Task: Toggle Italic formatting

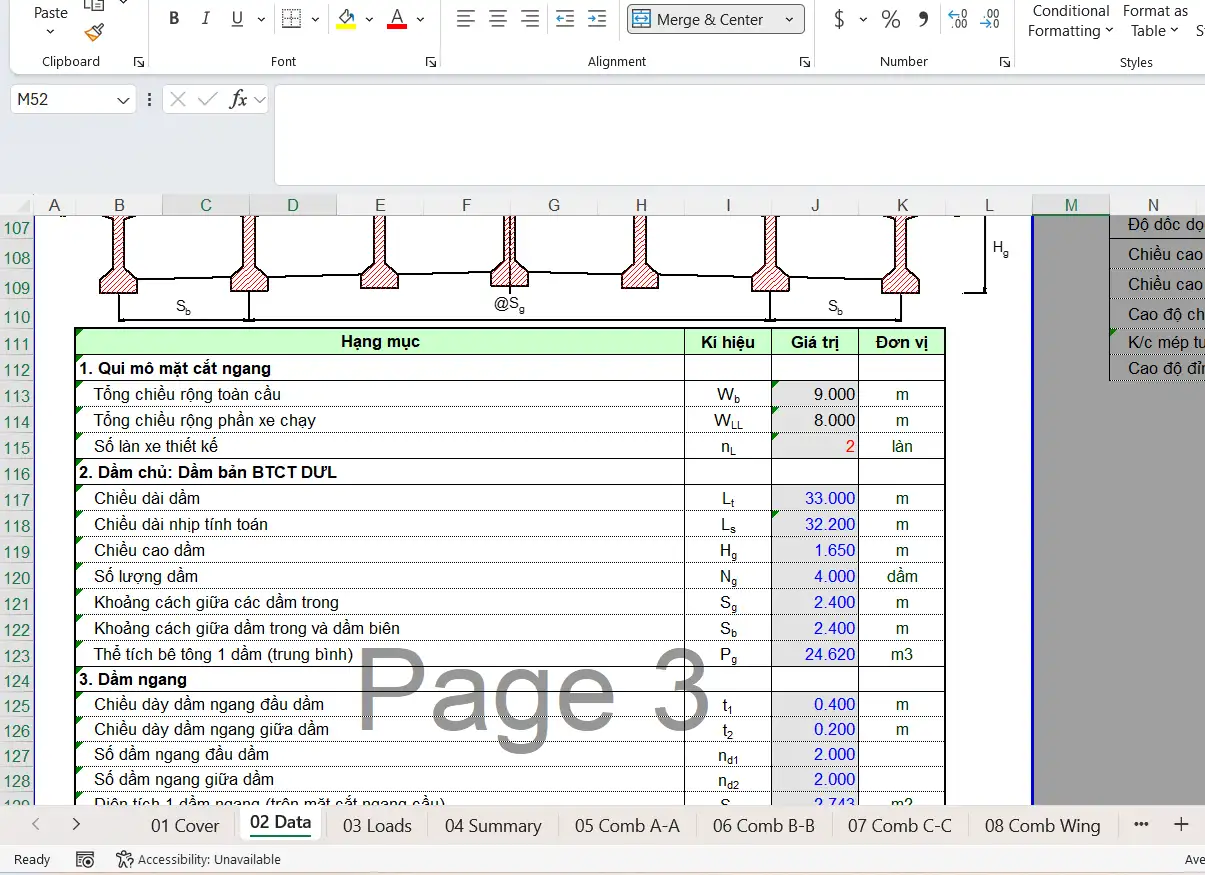Action: (x=206, y=19)
